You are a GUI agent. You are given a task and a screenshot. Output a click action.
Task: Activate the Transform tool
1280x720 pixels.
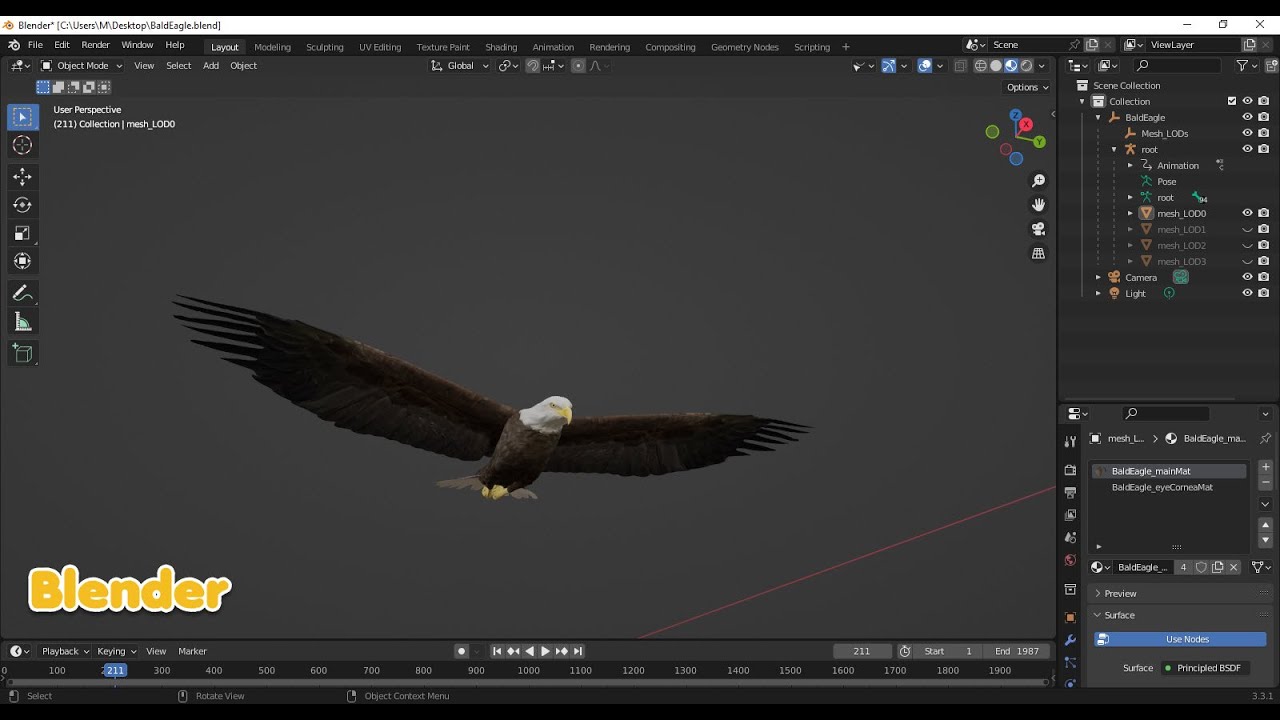coord(22,261)
